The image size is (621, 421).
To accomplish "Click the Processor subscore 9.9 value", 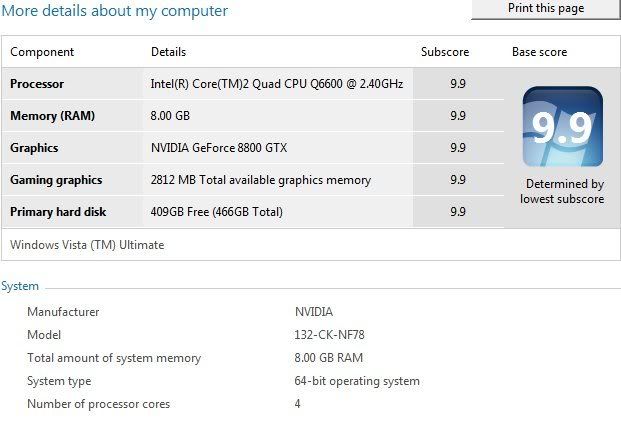I will click(x=457, y=84).
